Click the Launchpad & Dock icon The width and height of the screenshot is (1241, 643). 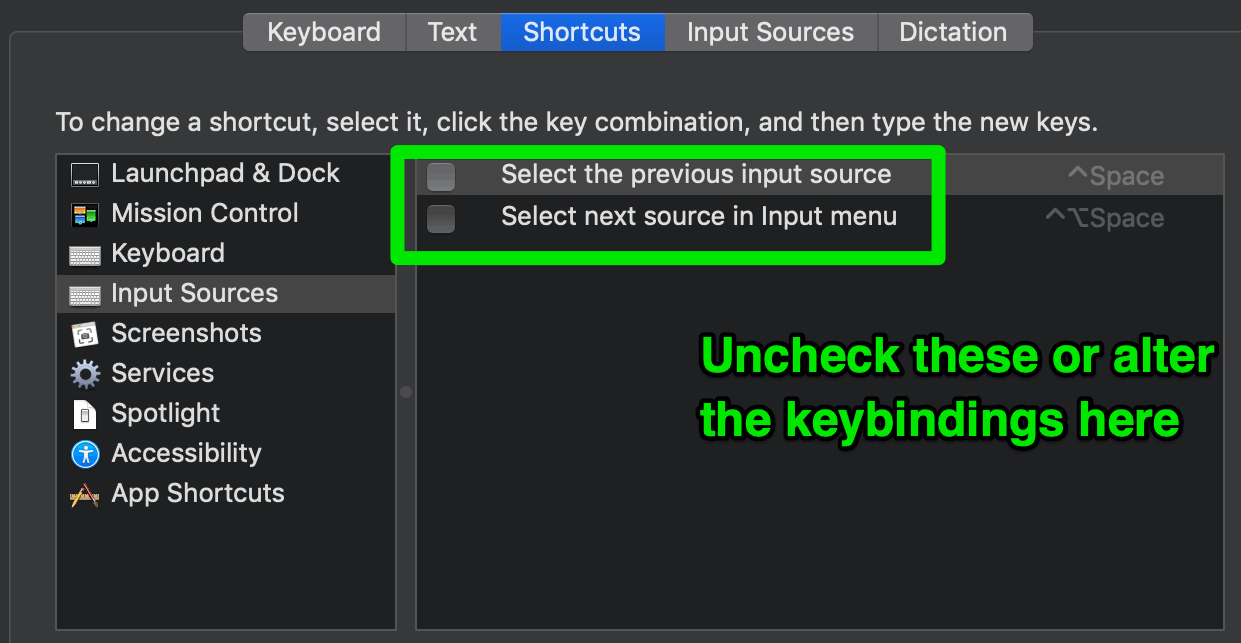(85, 174)
